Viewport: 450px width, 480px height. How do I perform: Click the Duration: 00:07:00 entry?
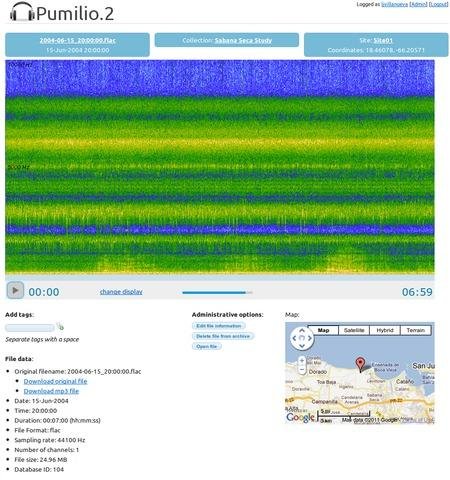57,420
